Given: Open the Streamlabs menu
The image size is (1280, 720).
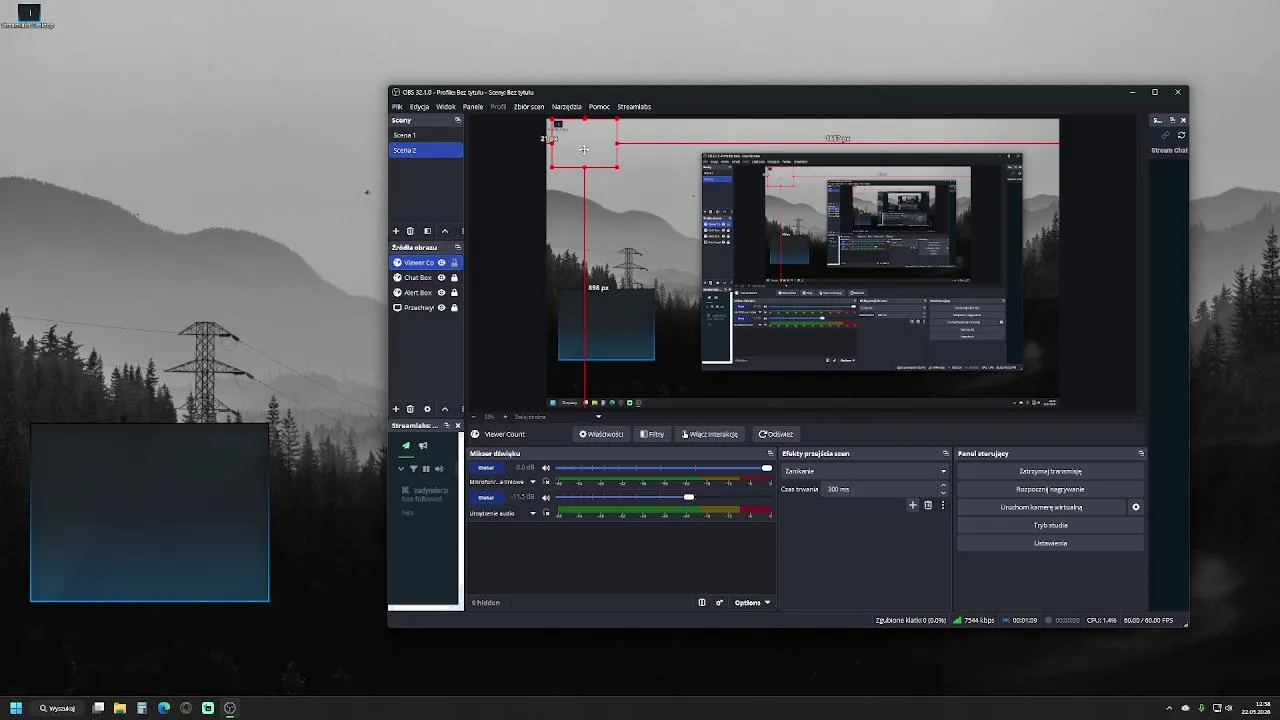Looking at the screenshot, I should 634,107.
